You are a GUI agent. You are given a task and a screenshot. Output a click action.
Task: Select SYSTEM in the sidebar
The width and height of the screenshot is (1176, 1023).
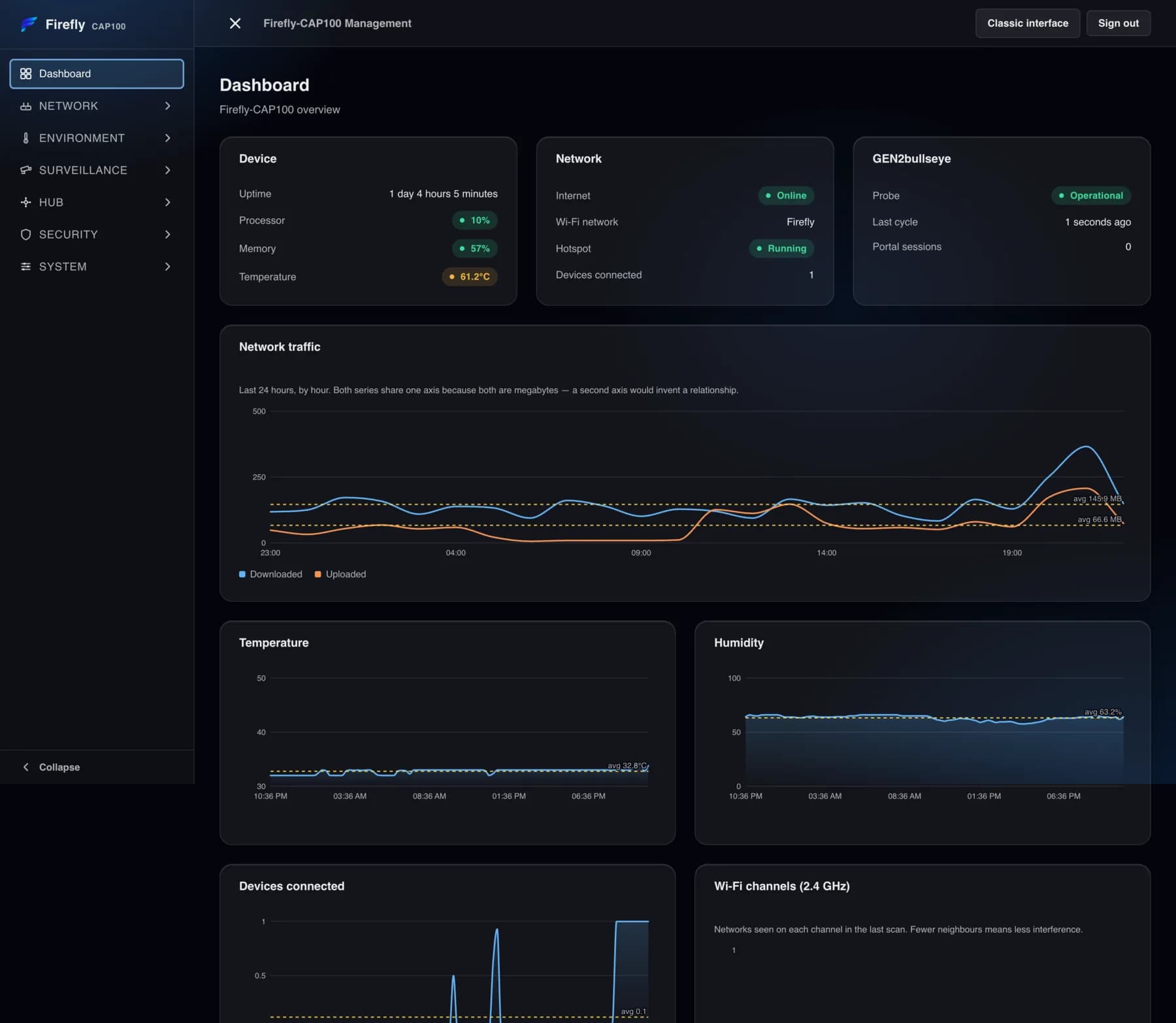pos(97,267)
